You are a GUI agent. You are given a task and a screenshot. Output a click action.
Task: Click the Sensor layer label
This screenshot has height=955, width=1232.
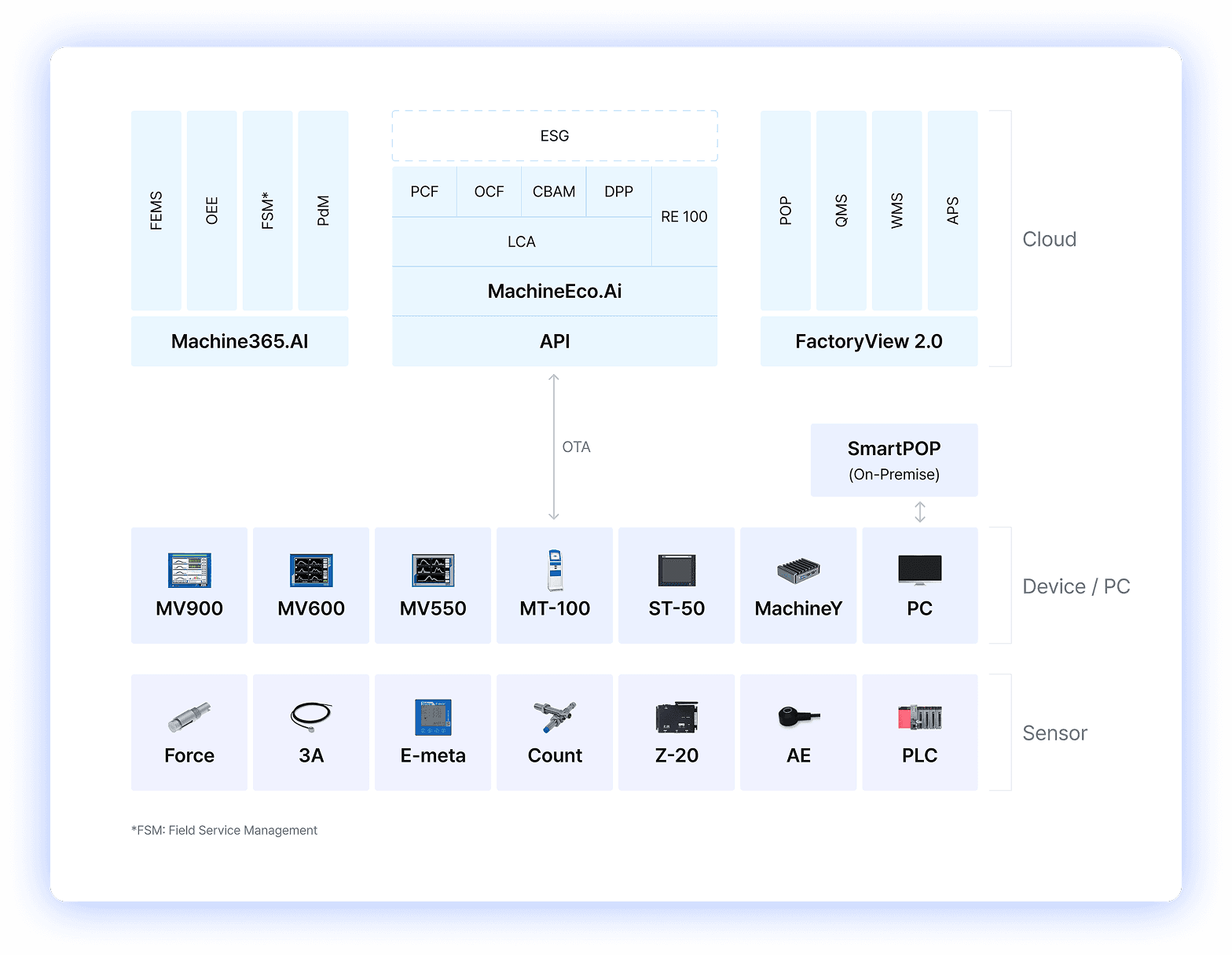[x=1054, y=733]
